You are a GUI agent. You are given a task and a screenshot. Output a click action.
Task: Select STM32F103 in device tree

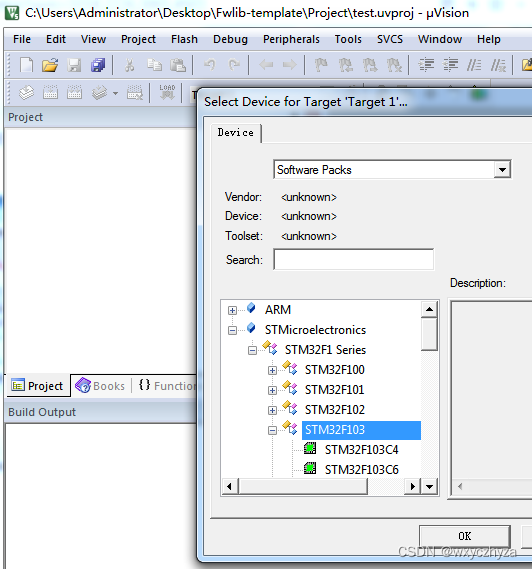[x=335, y=430]
